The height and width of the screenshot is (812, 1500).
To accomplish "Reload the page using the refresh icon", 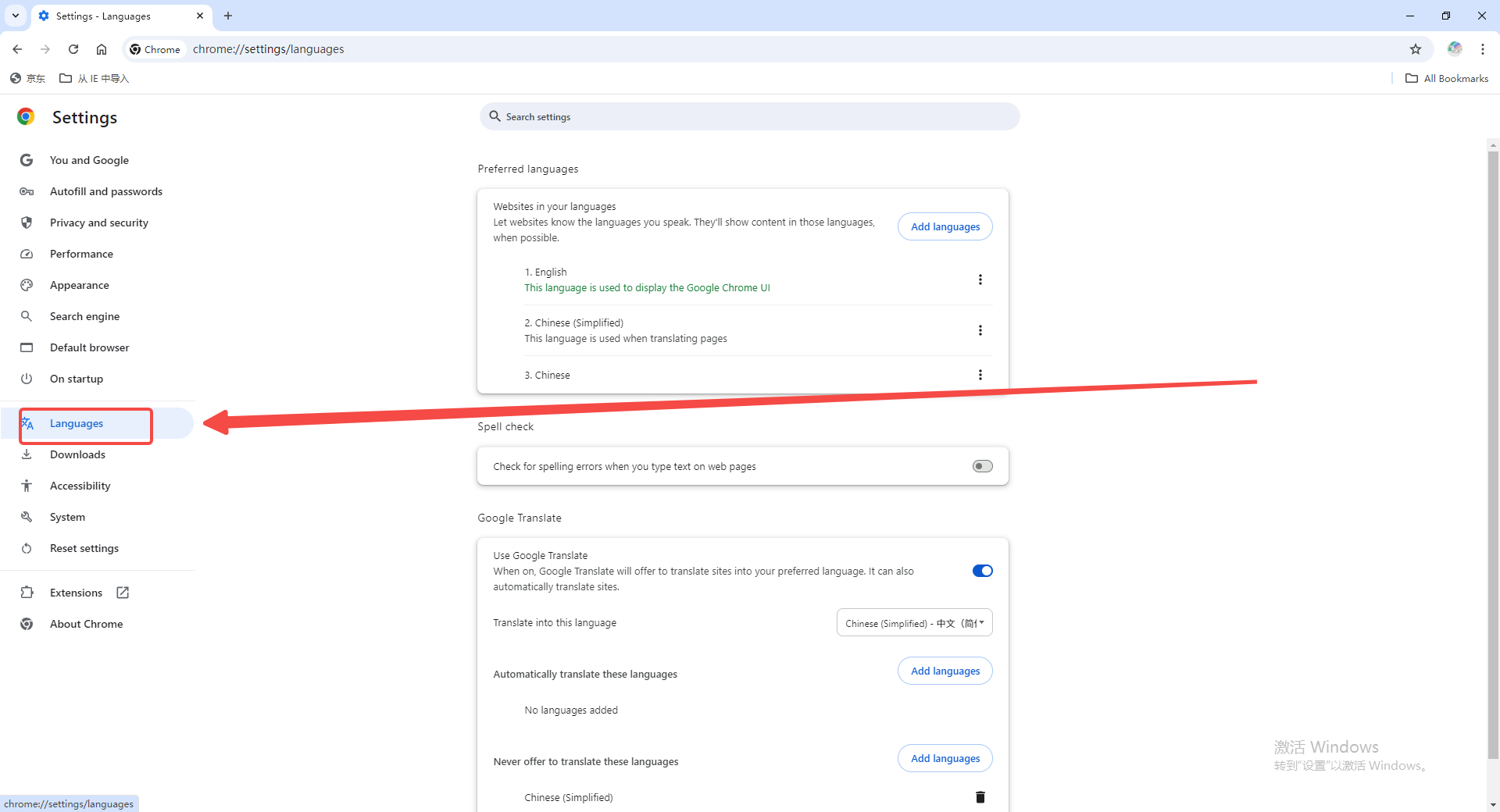I will tap(73, 49).
